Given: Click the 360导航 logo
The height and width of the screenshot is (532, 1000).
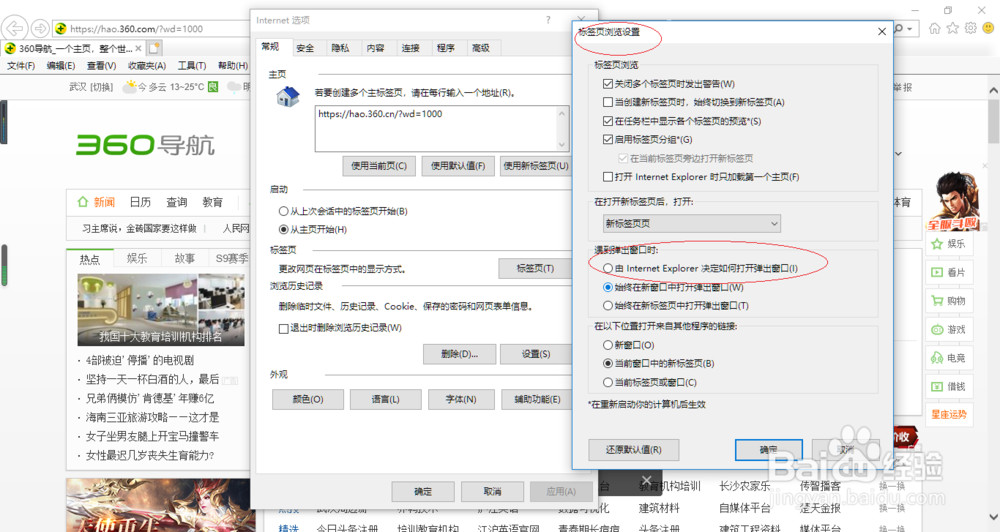Looking at the screenshot, I should (x=145, y=145).
